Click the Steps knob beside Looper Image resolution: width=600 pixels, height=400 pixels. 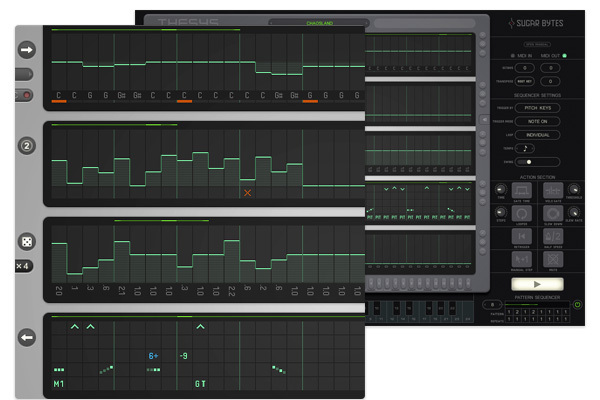click(501, 212)
